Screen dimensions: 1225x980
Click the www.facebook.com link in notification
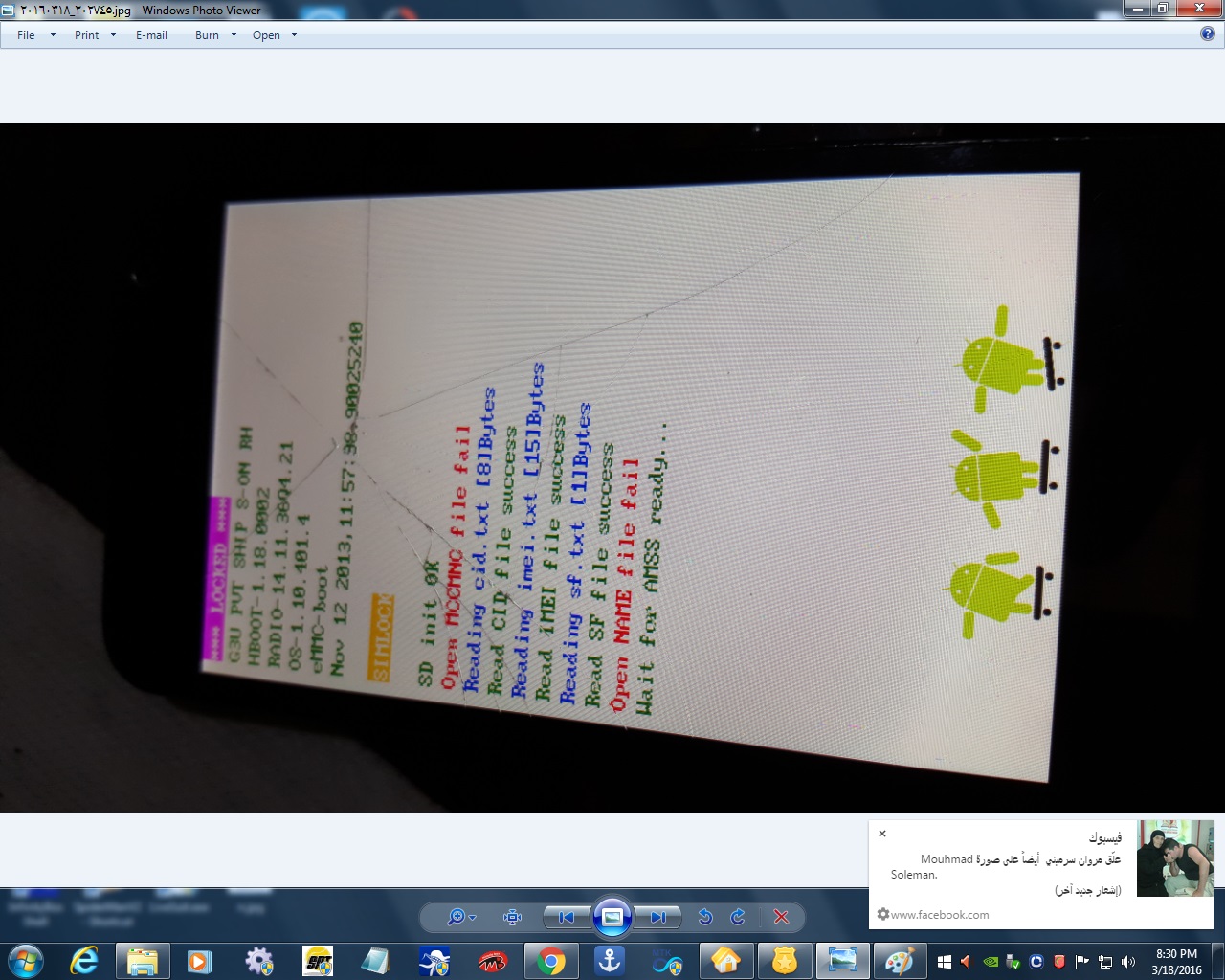[940, 915]
